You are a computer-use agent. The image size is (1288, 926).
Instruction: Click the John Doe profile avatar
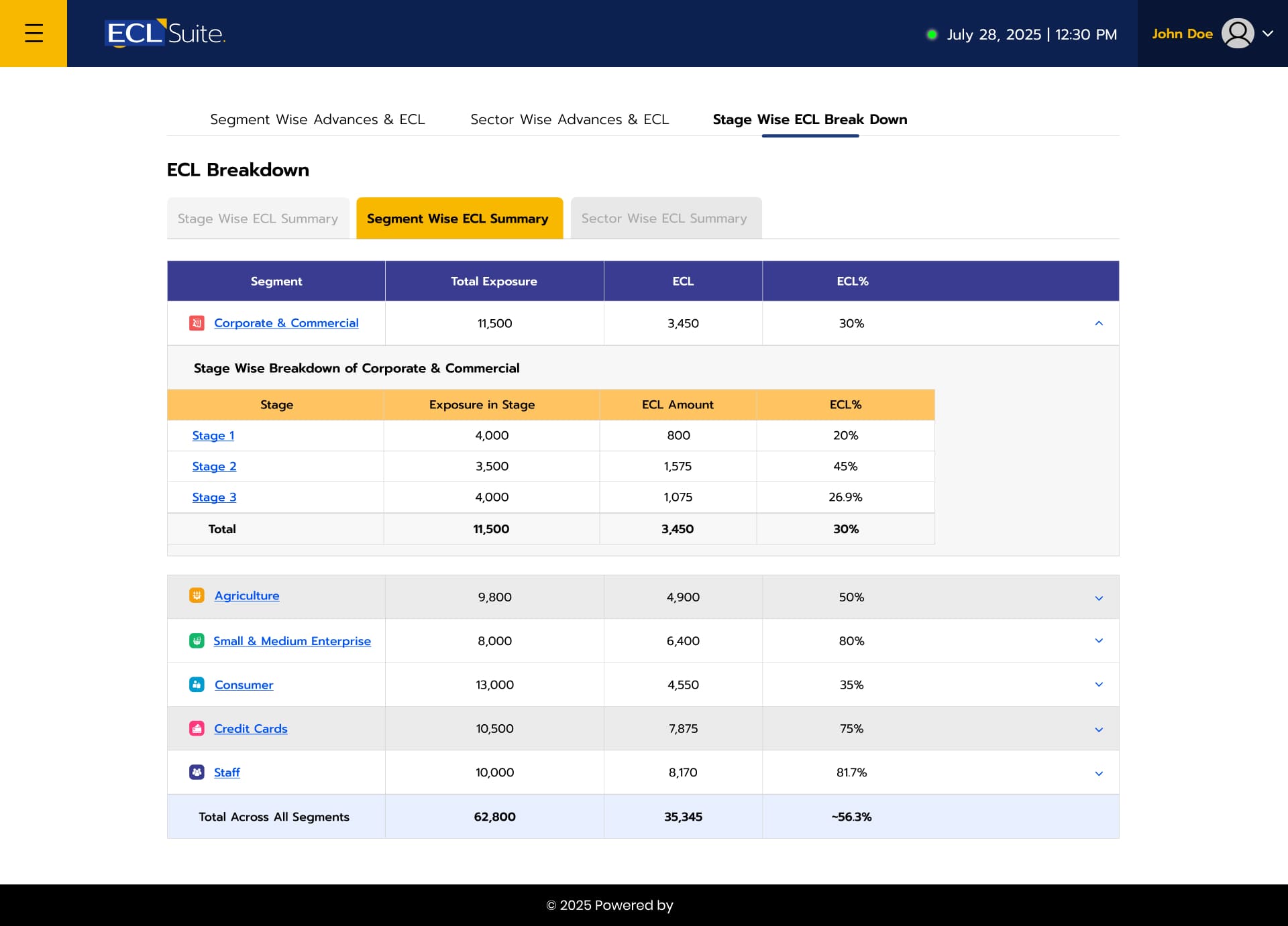click(1237, 34)
